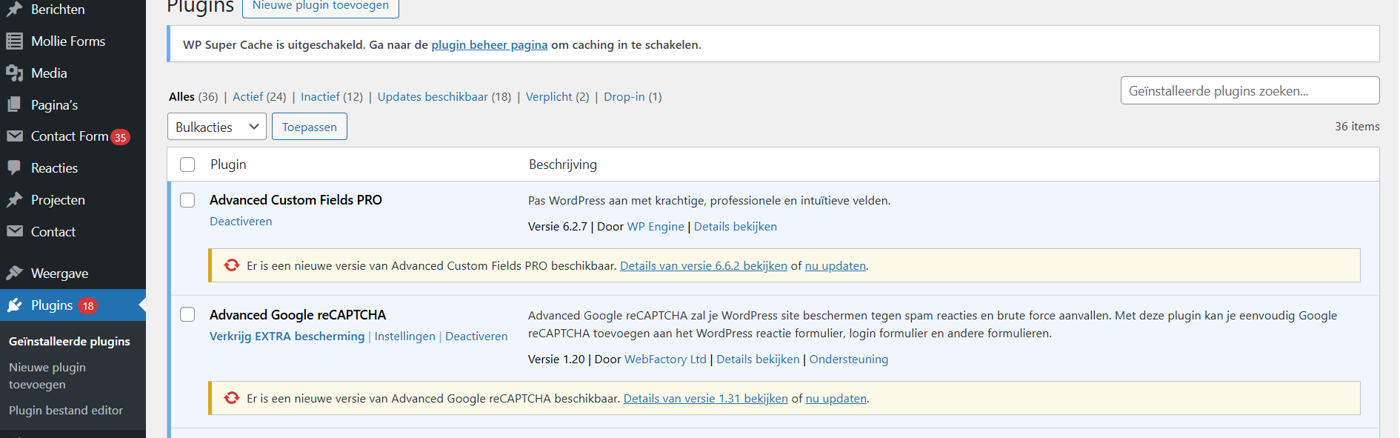Click the Beschrijving column header

pyautogui.click(x=563, y=164)
